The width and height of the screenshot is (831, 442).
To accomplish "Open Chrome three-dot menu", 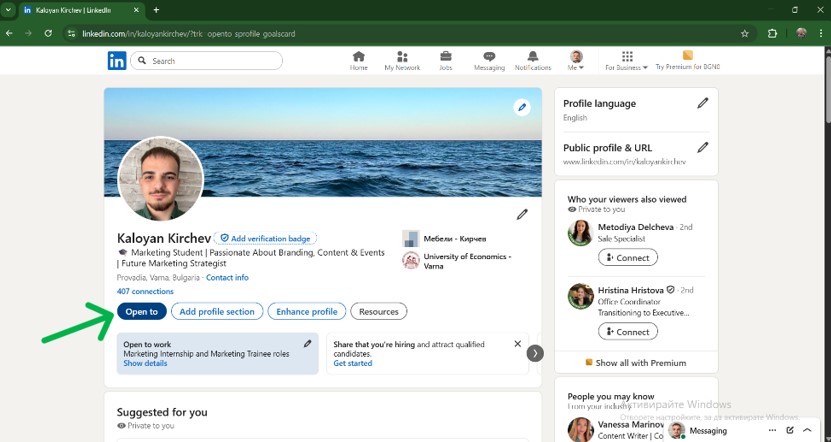I will pos(821,33).
